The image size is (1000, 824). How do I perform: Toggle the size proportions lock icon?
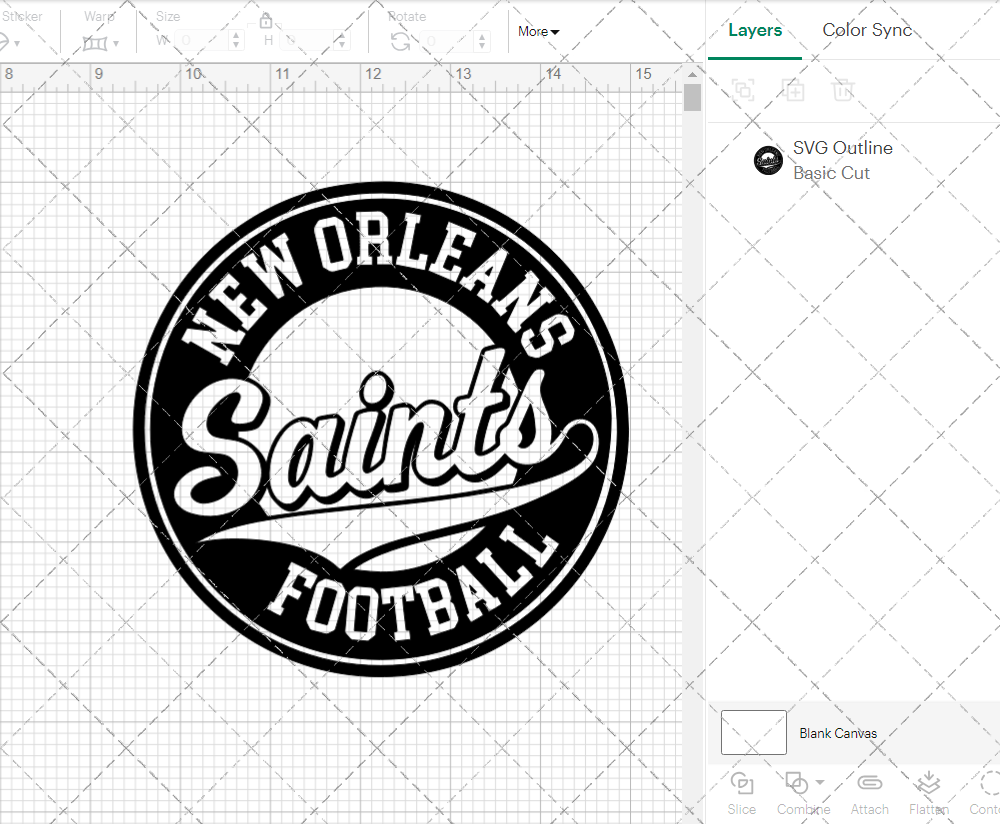point(266,21)
